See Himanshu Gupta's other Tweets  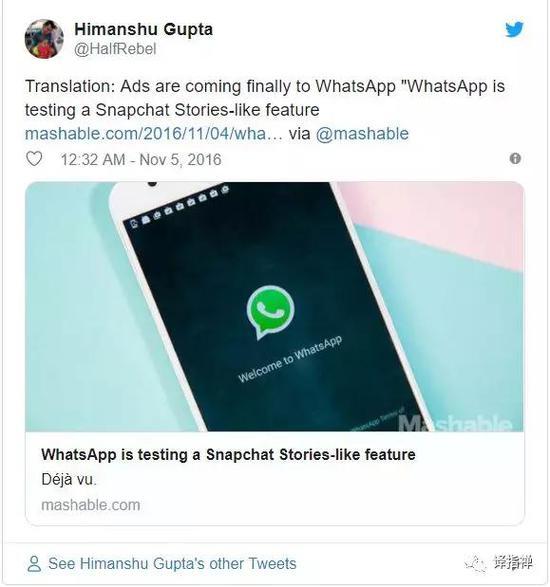(172, 563)
